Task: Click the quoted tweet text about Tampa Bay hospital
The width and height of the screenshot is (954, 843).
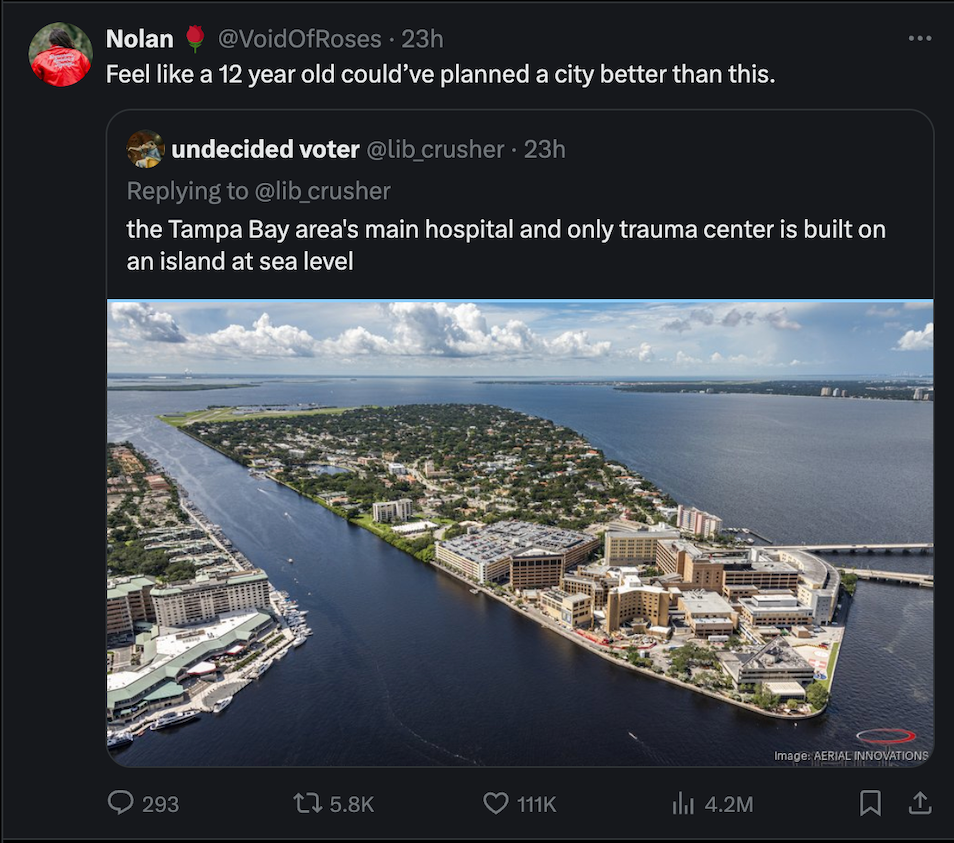Action: 505,245
